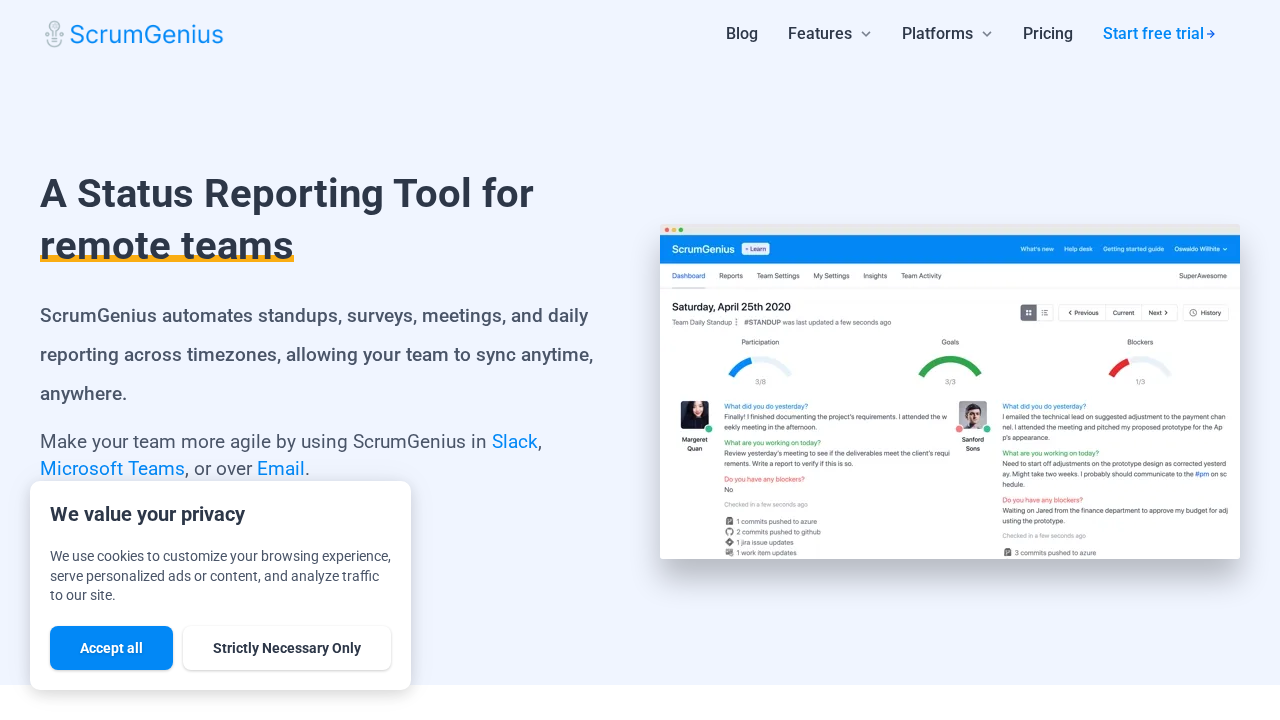Open the Blog page

pos(742,34)
